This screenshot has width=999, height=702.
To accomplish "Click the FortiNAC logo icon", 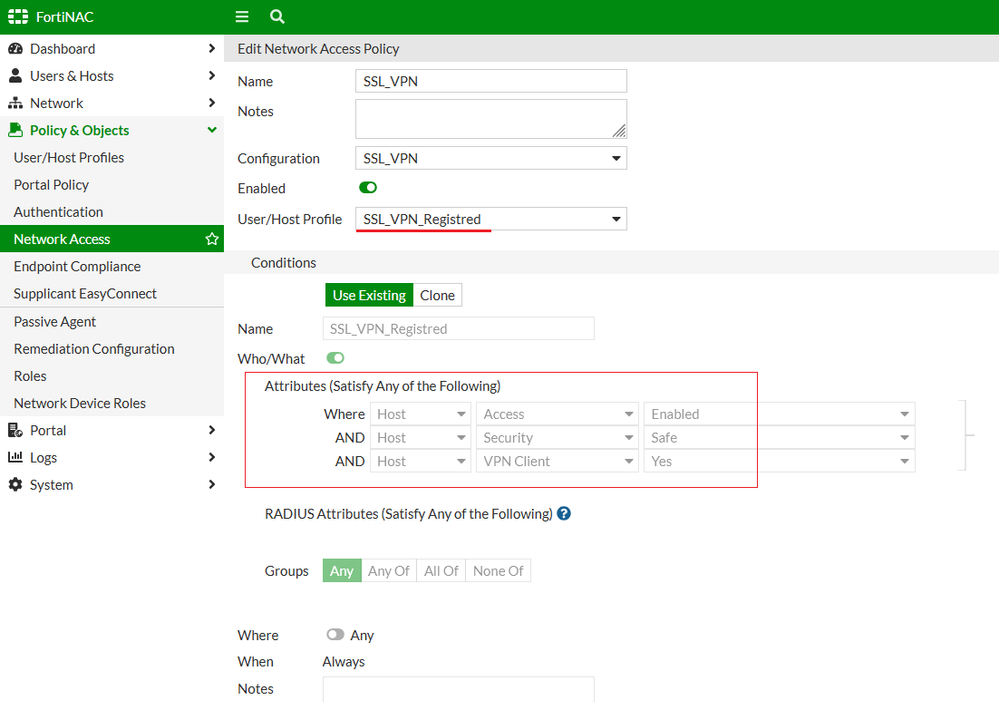I will [18, 17].
